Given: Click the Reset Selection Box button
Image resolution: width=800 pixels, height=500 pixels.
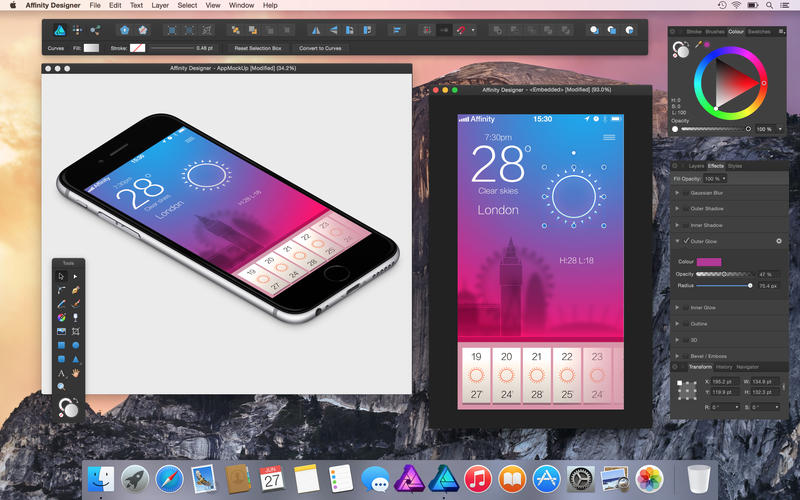Looking at the screenshot, I should coord(258,48).
